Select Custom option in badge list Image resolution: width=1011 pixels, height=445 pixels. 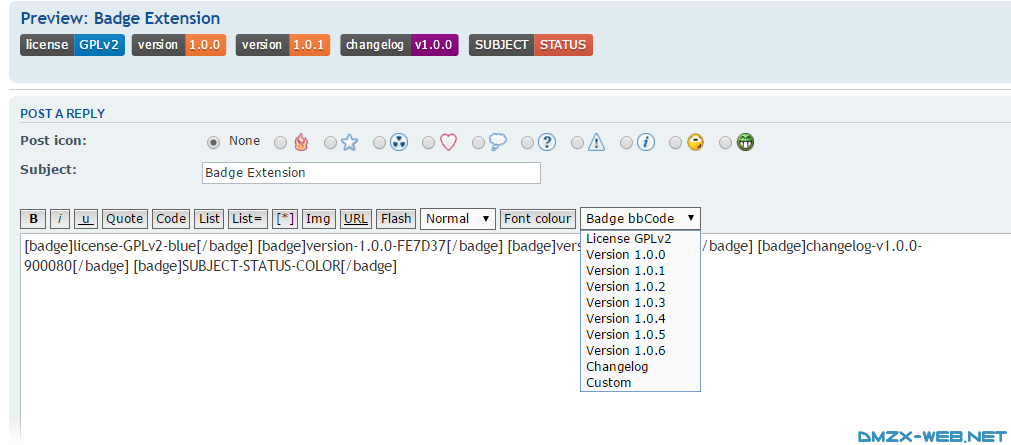click(609, 383)
